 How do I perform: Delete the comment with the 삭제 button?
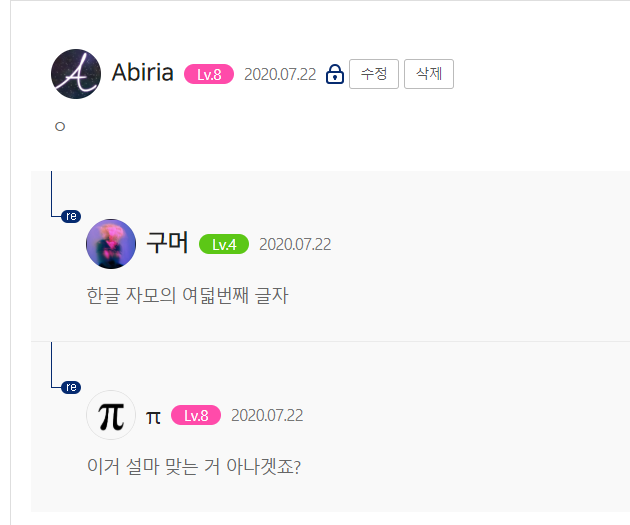(429, 74)
